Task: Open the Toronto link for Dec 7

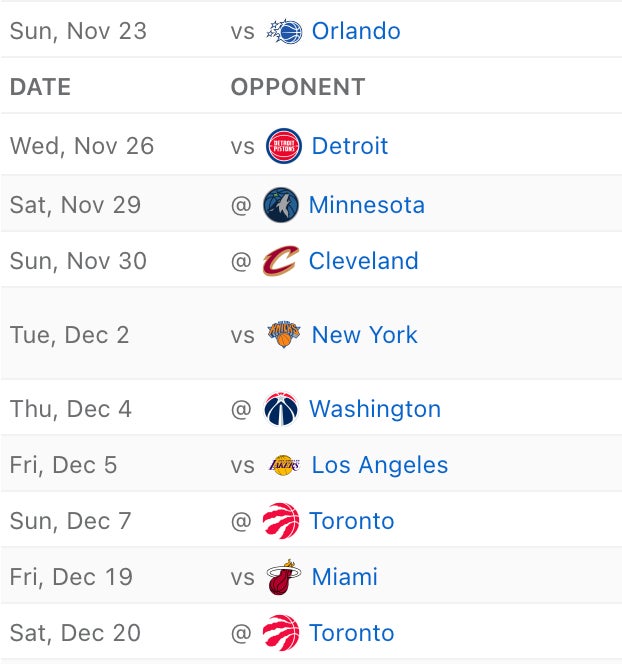Action: coord(352,521)
